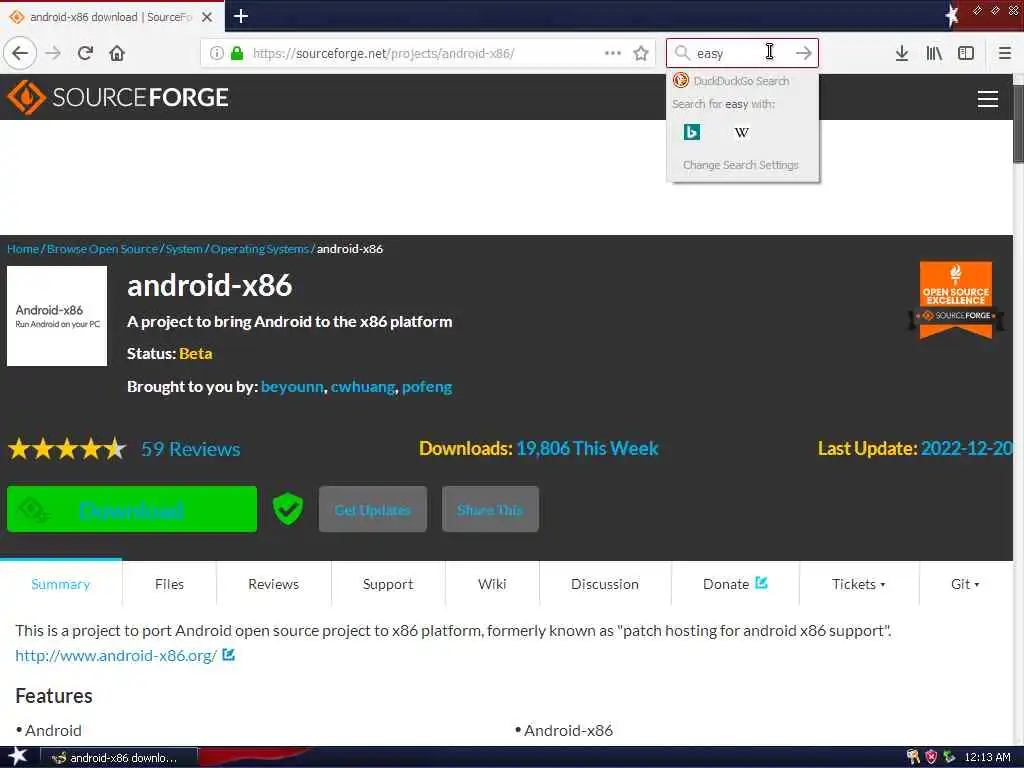Switch to the Summary tab
Screen dimensions: 1024x768
tap(61, 584)
